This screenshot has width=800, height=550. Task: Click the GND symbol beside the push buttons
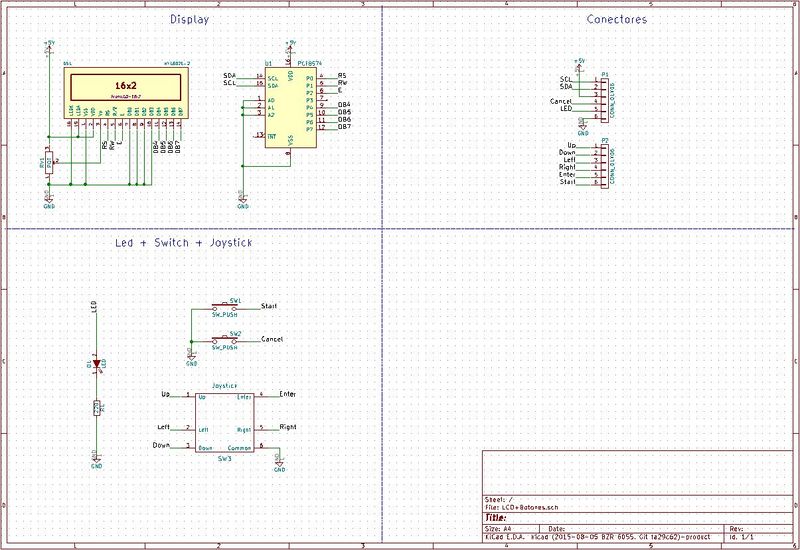point(191,358)
